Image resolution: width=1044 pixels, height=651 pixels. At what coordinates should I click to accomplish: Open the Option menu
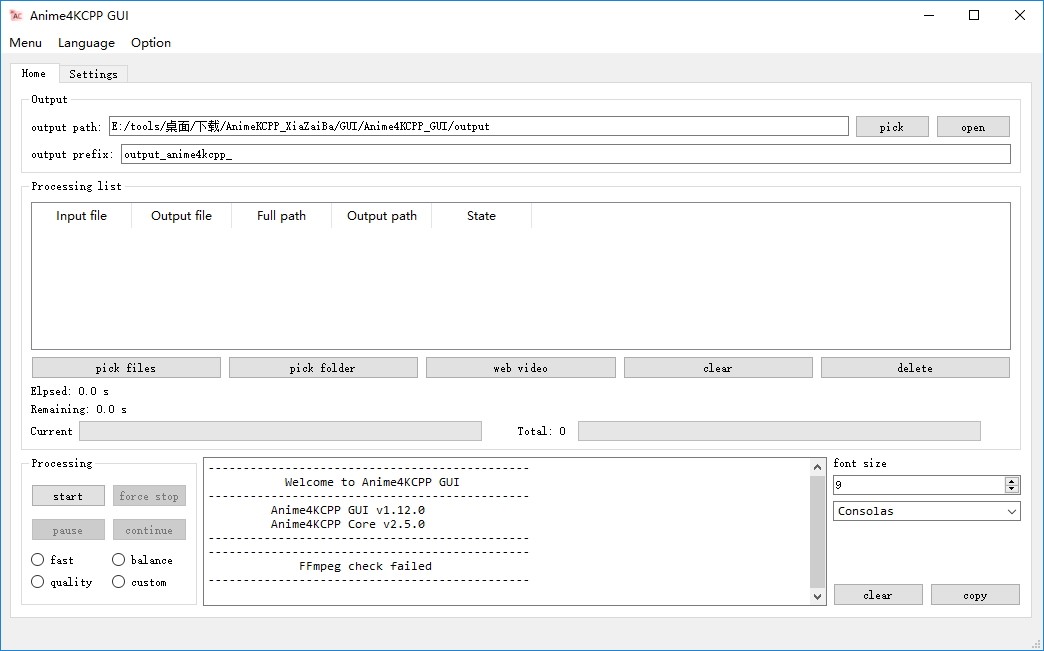[x=151, y=43]
